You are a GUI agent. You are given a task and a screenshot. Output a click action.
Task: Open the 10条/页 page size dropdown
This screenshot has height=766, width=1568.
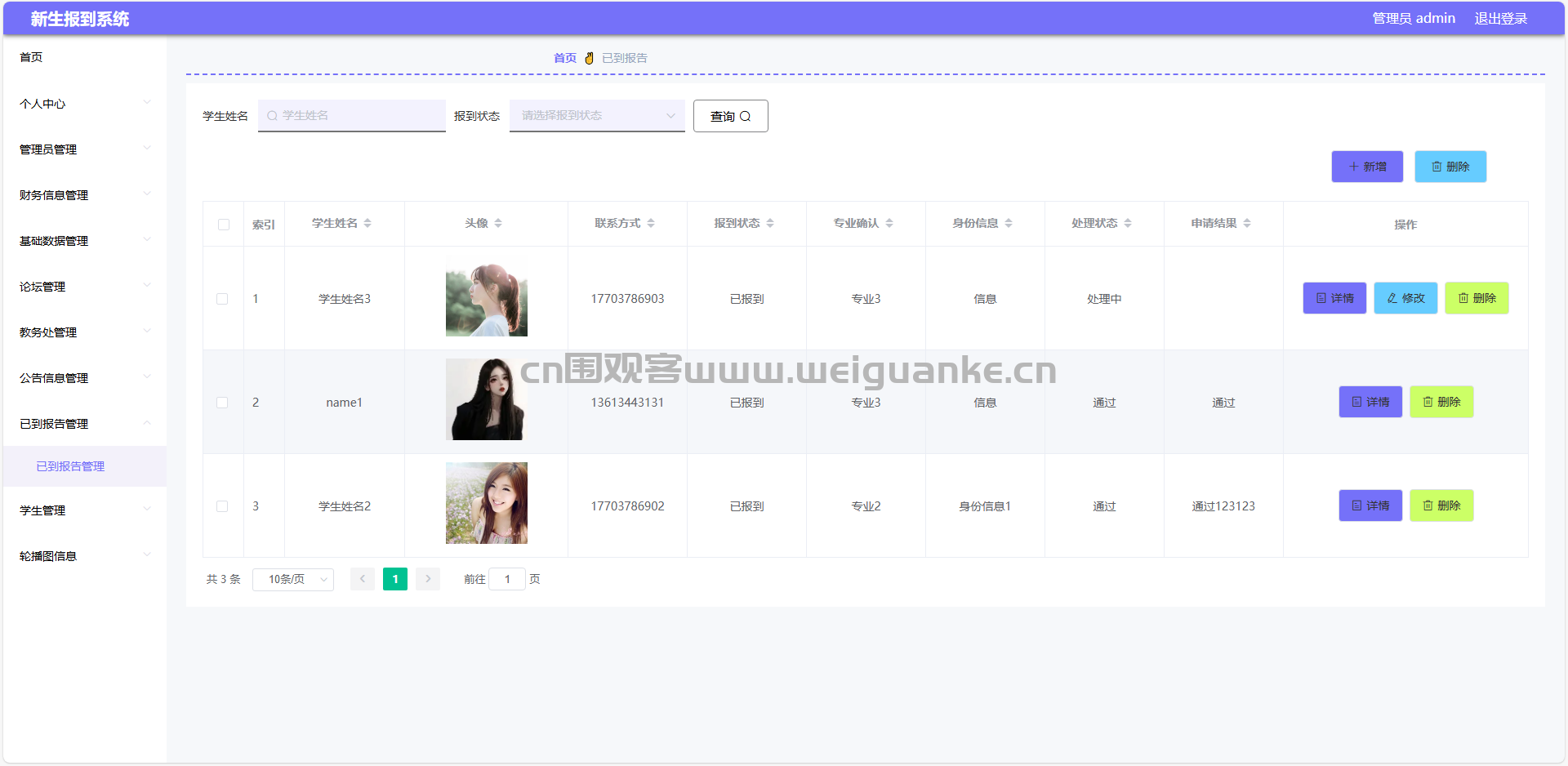pos(293,579)
